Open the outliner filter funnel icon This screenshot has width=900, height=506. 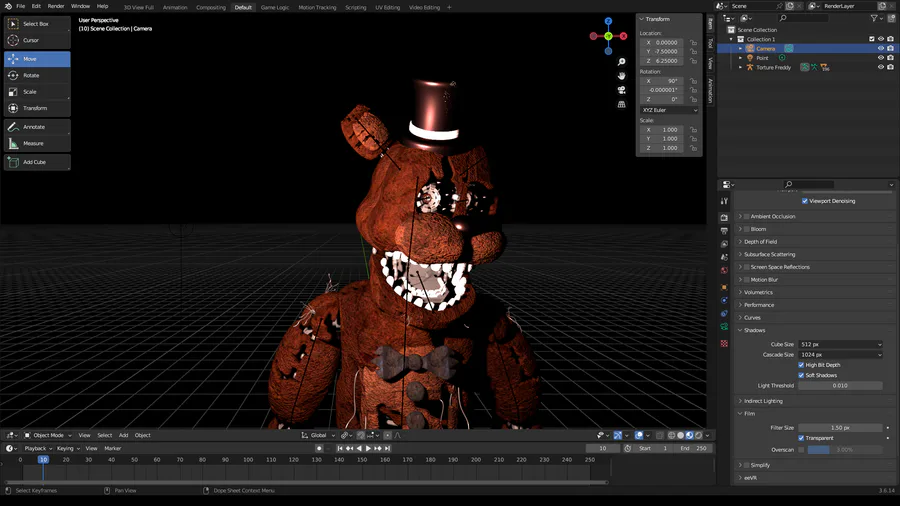(x=874, y=18)
